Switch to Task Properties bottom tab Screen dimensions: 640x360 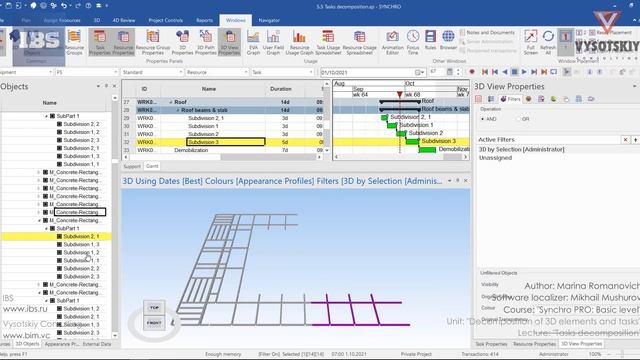tap(491, 344)
